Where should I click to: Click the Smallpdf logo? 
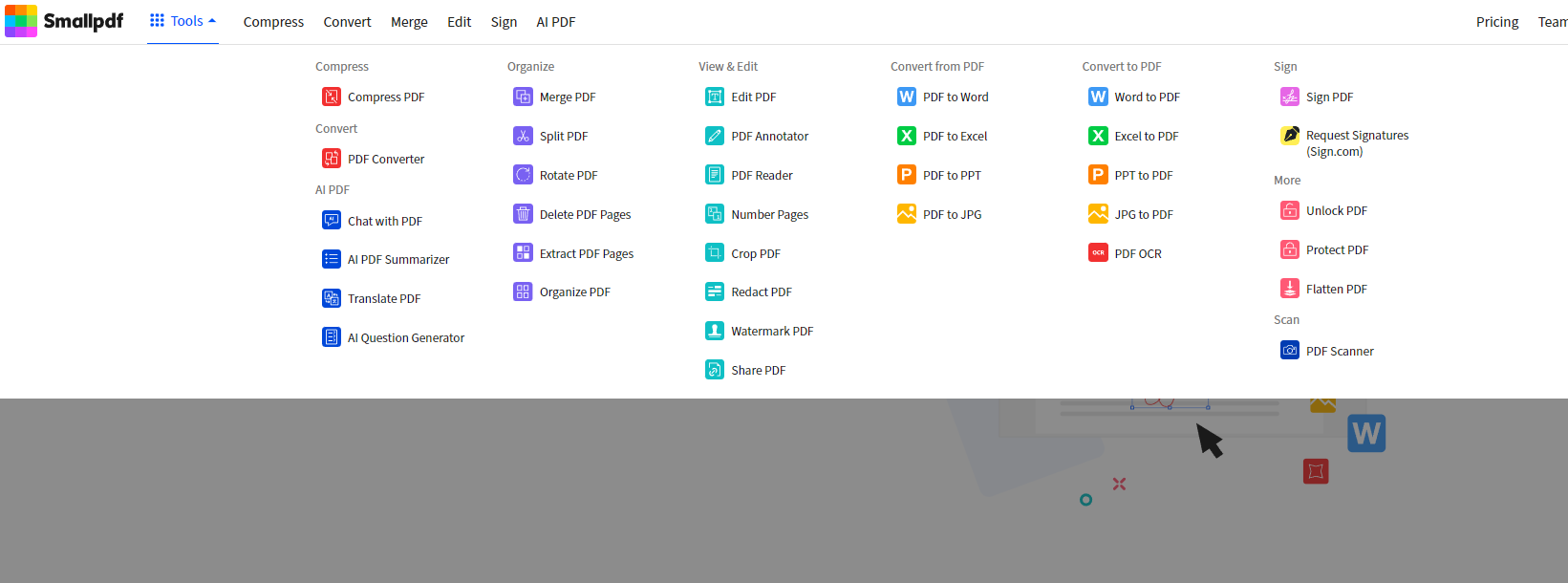click(64, 21)
